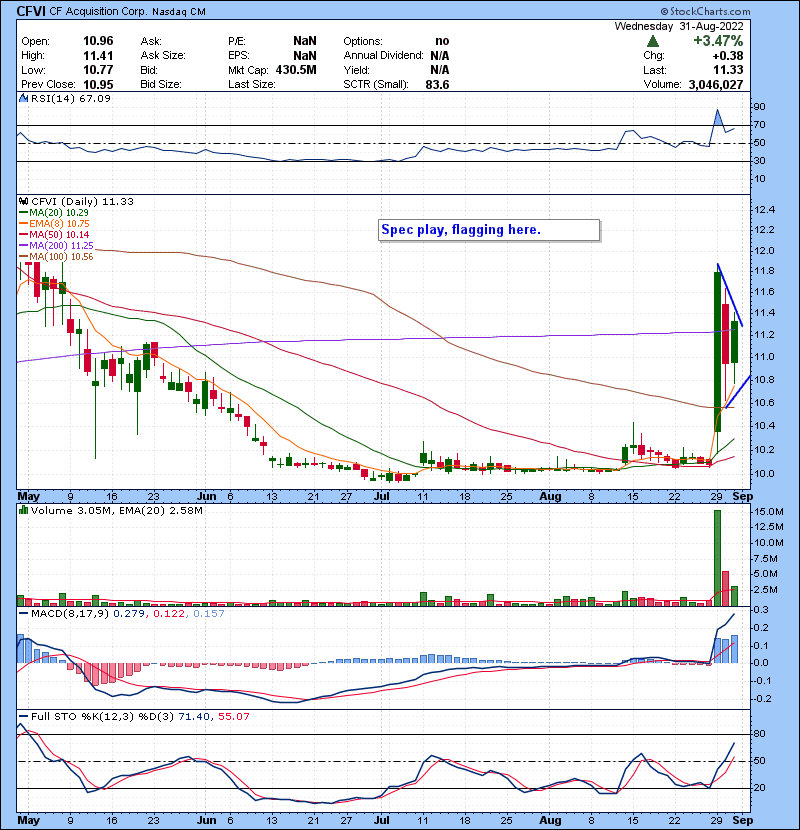This screenshot has width=800, height=830.
Task: Click the CFVI ticker symbol in the header
Action: [x=31, y=11]
